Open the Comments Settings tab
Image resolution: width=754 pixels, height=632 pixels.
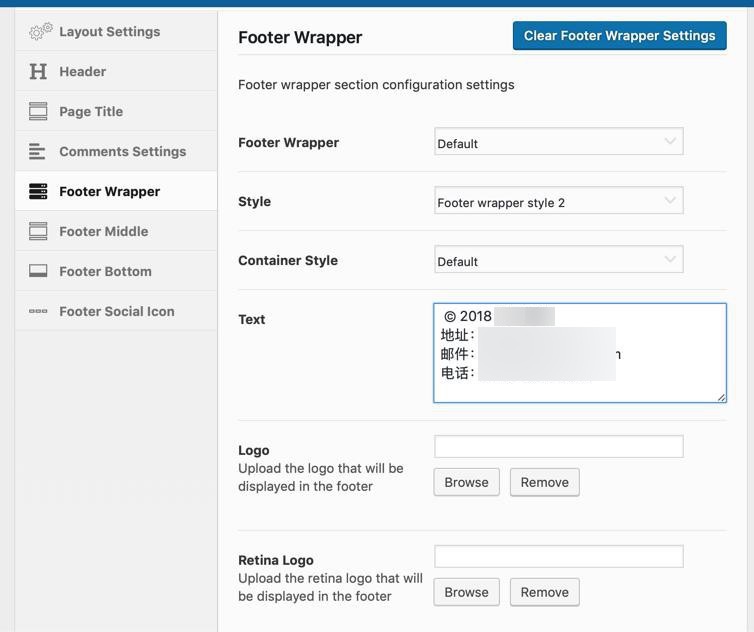pyautogui.click(x=122, y=152)
